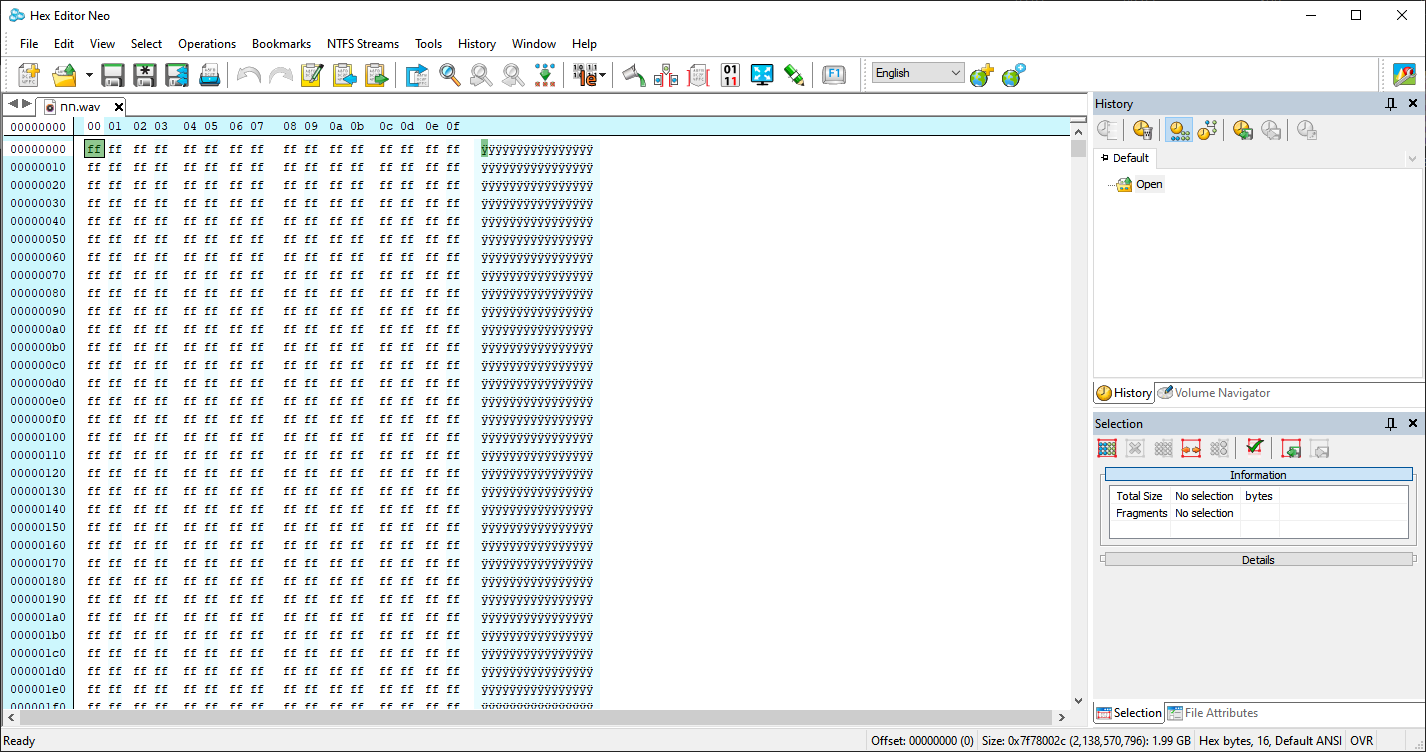The image size is (1426, 752).
Task: Click the Paste clipboard icon
Action: [x=376, y=75]
